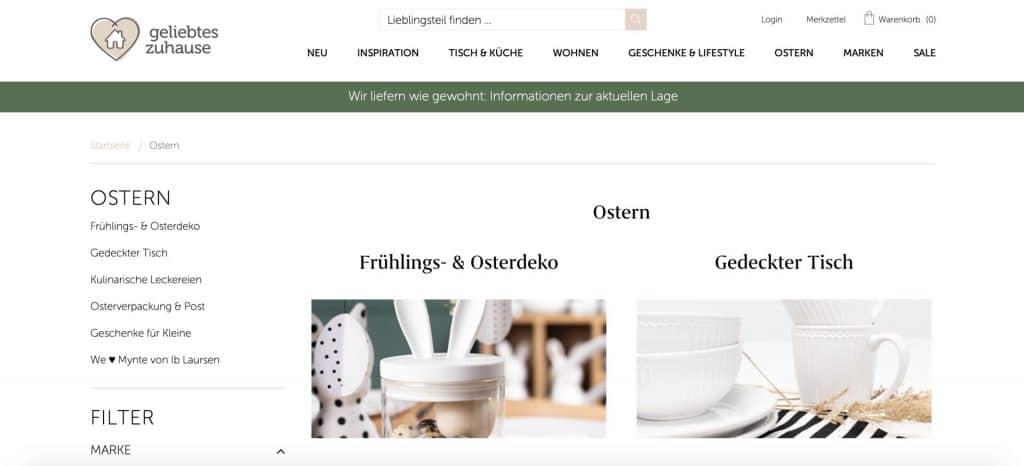This screenshot has width=1024, height=466.
Task: Open the Merkzettel wishlist link
Action: (825, 20)
